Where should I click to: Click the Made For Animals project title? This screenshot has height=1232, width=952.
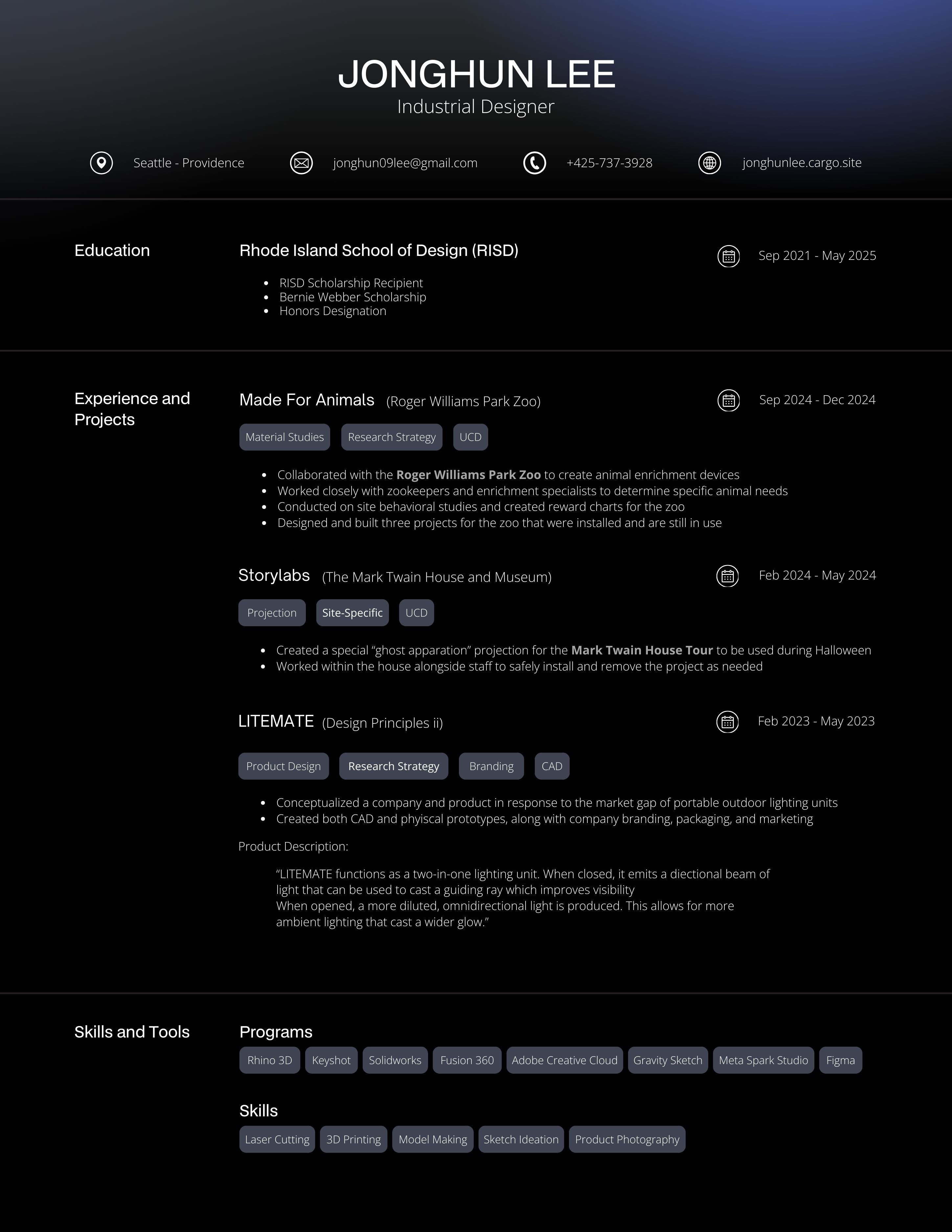coord(306,400)
